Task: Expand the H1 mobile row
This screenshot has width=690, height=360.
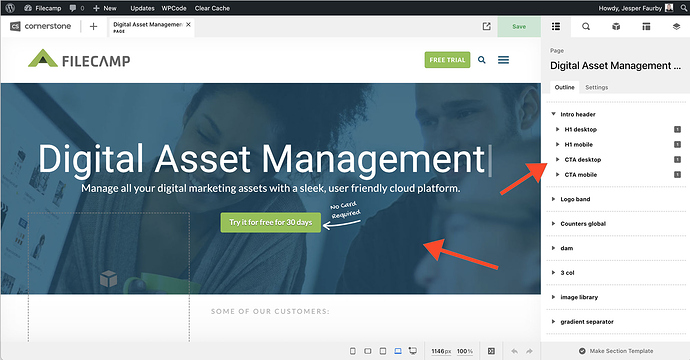Action: pos(558,144)
